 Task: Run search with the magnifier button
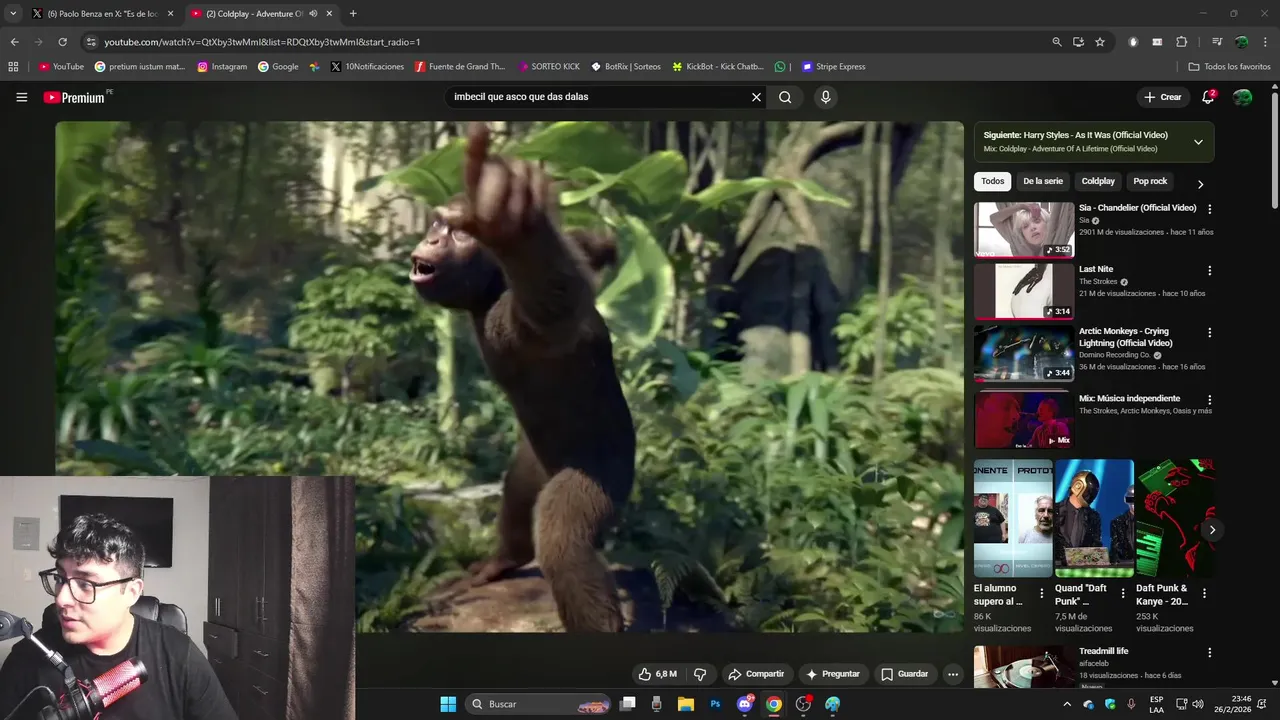(x=785, y=97)
